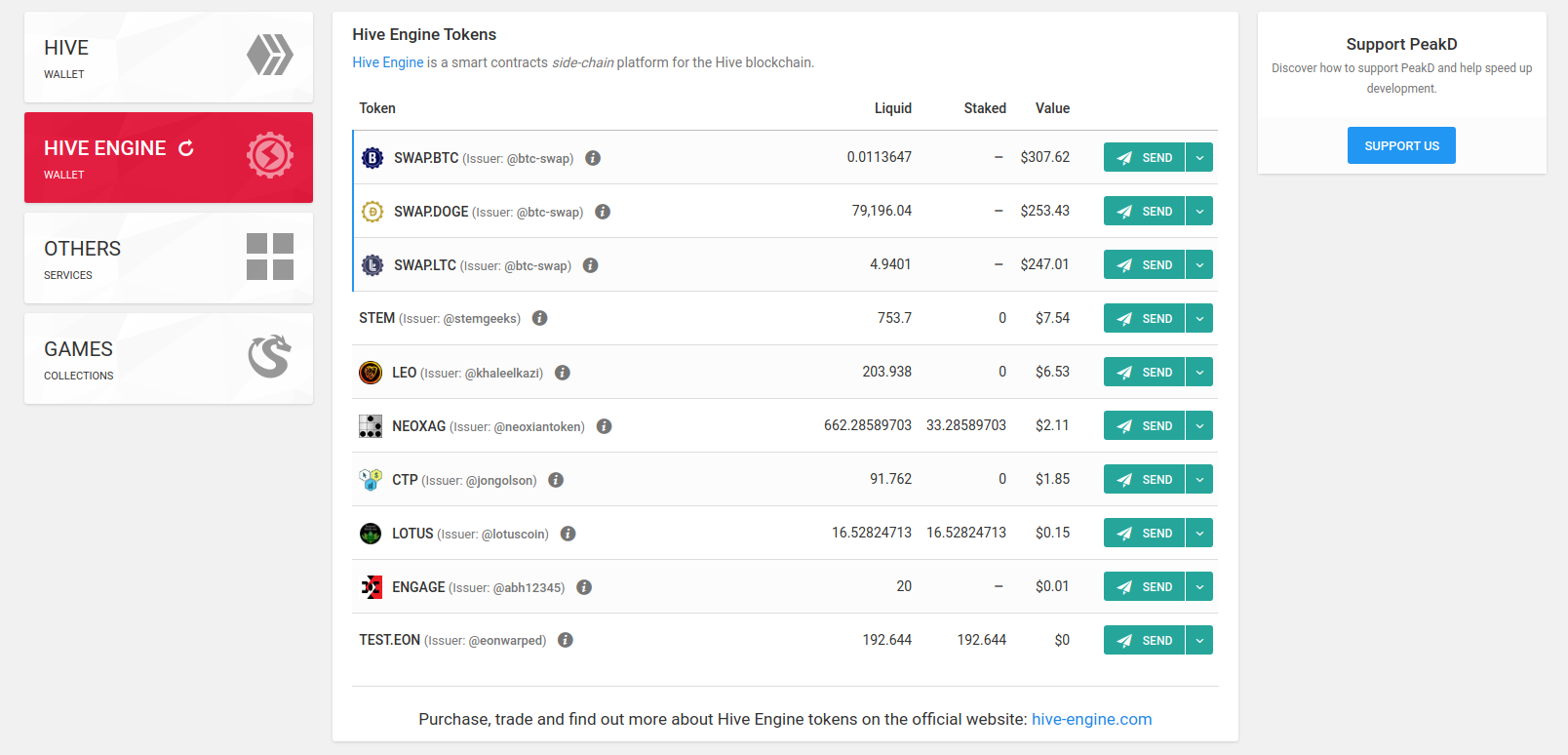The height and width of the screenshot is (755, 1568).
Task: Click the TEST.EON token name
Action: [x=389, y=640]
